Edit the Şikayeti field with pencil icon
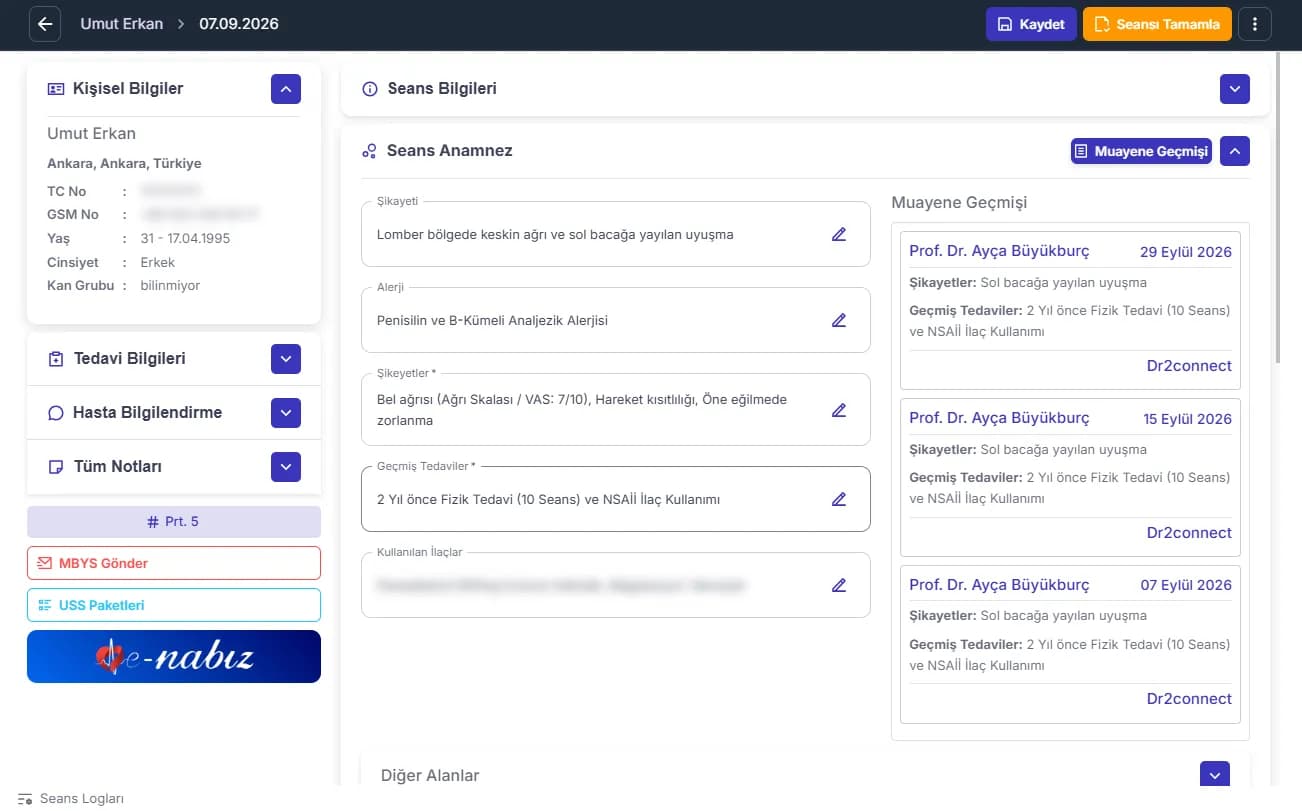This screenshot has height=811, width=1302. tap(839, 235)
